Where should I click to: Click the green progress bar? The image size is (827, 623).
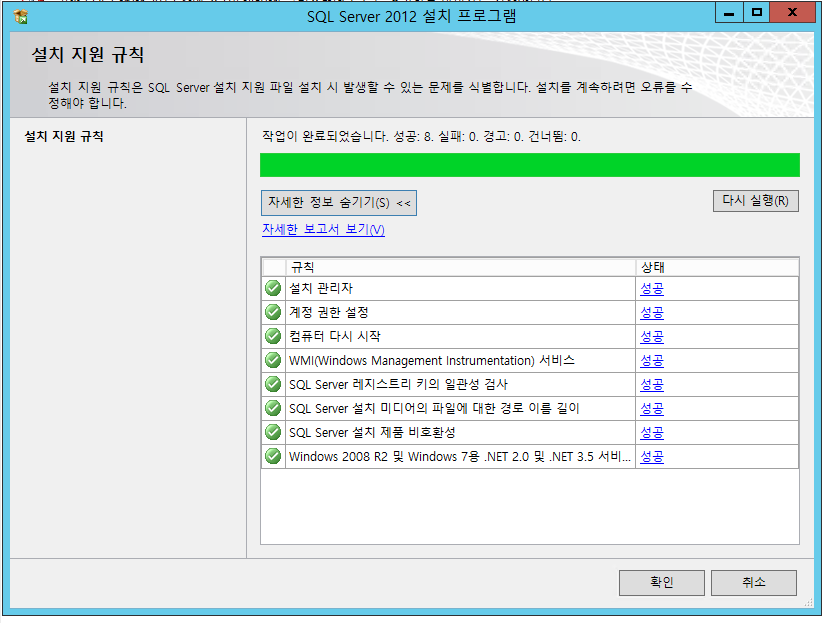(529, 165)
